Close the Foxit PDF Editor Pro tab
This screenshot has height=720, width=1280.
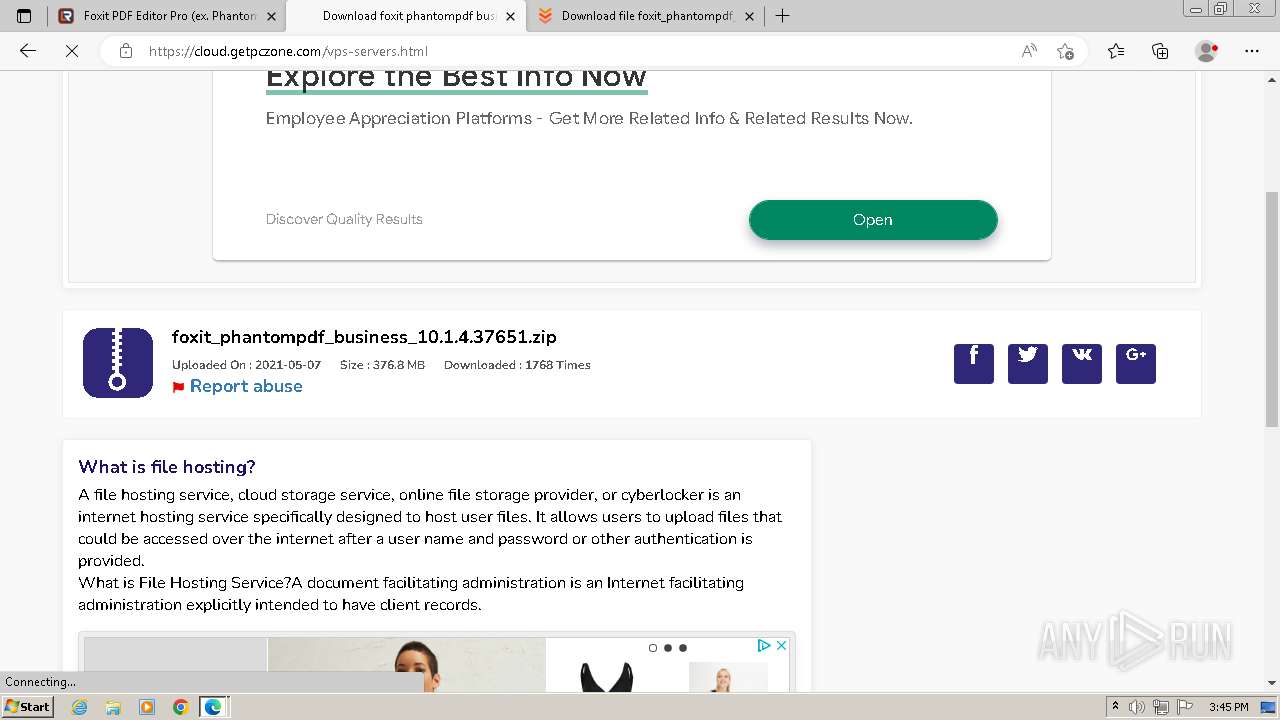tap(271, 16)
